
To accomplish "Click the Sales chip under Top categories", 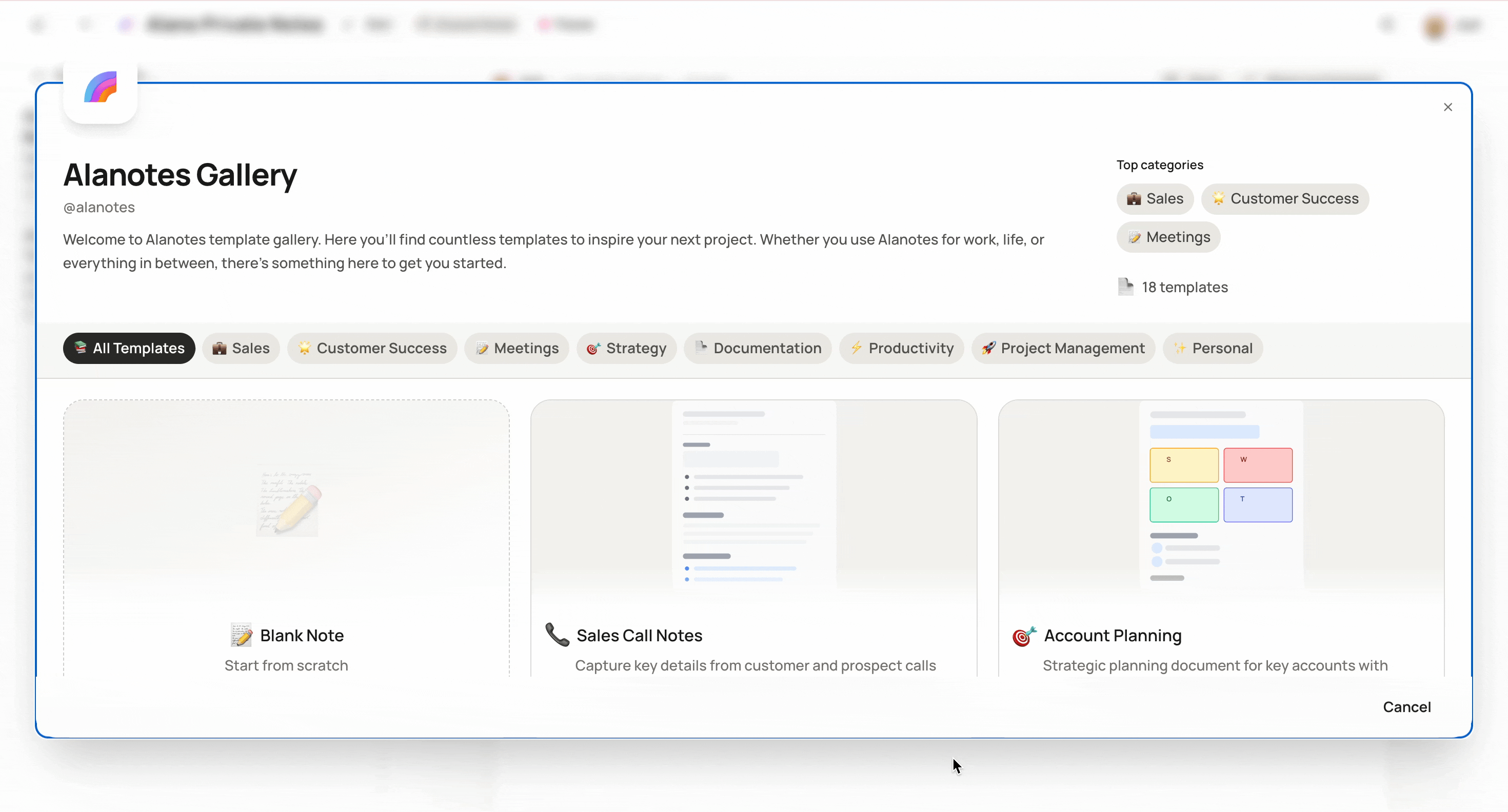I will pos(1155,199).
